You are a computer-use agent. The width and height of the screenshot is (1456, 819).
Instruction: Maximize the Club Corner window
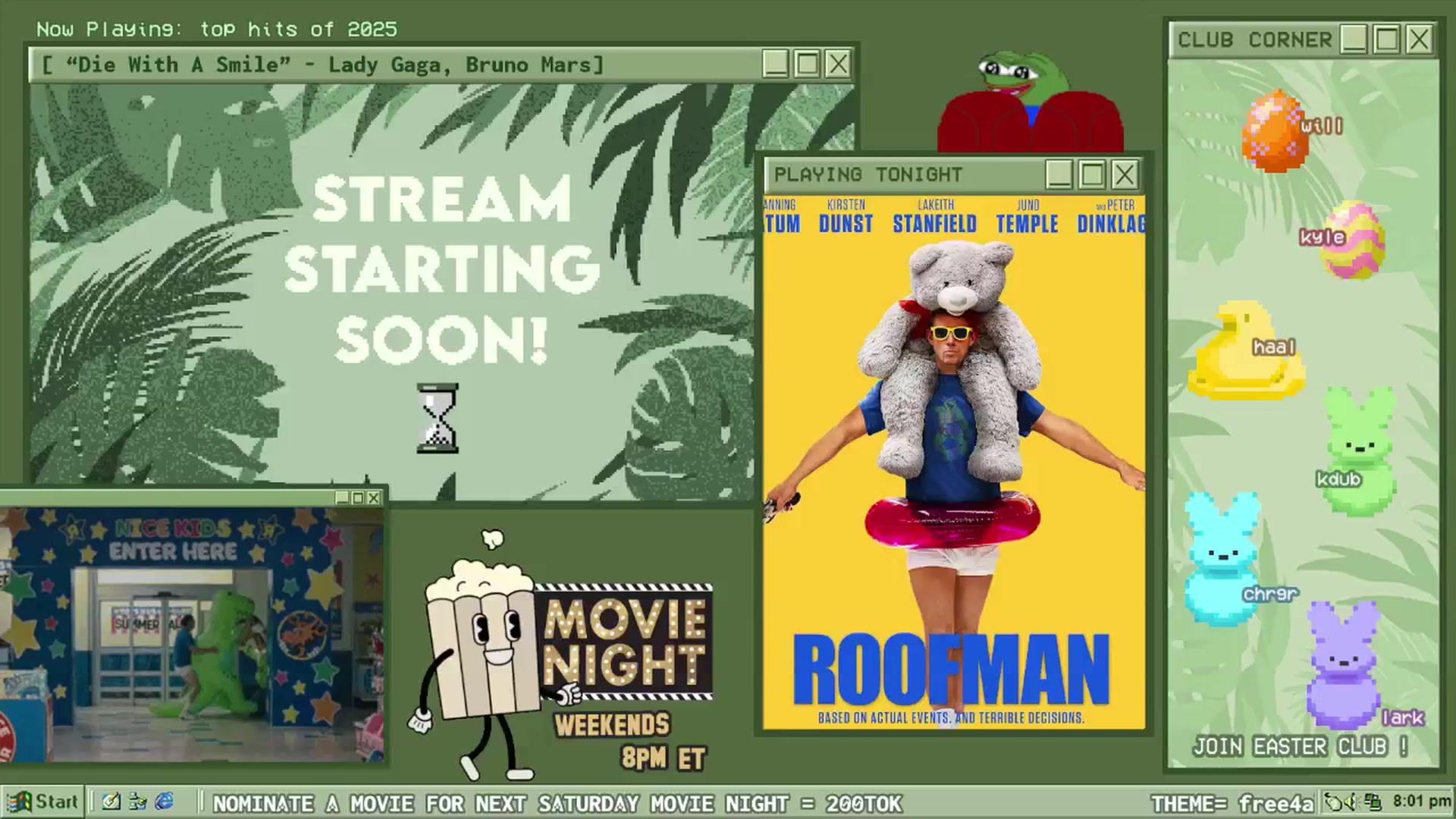tap(1386, 39)
